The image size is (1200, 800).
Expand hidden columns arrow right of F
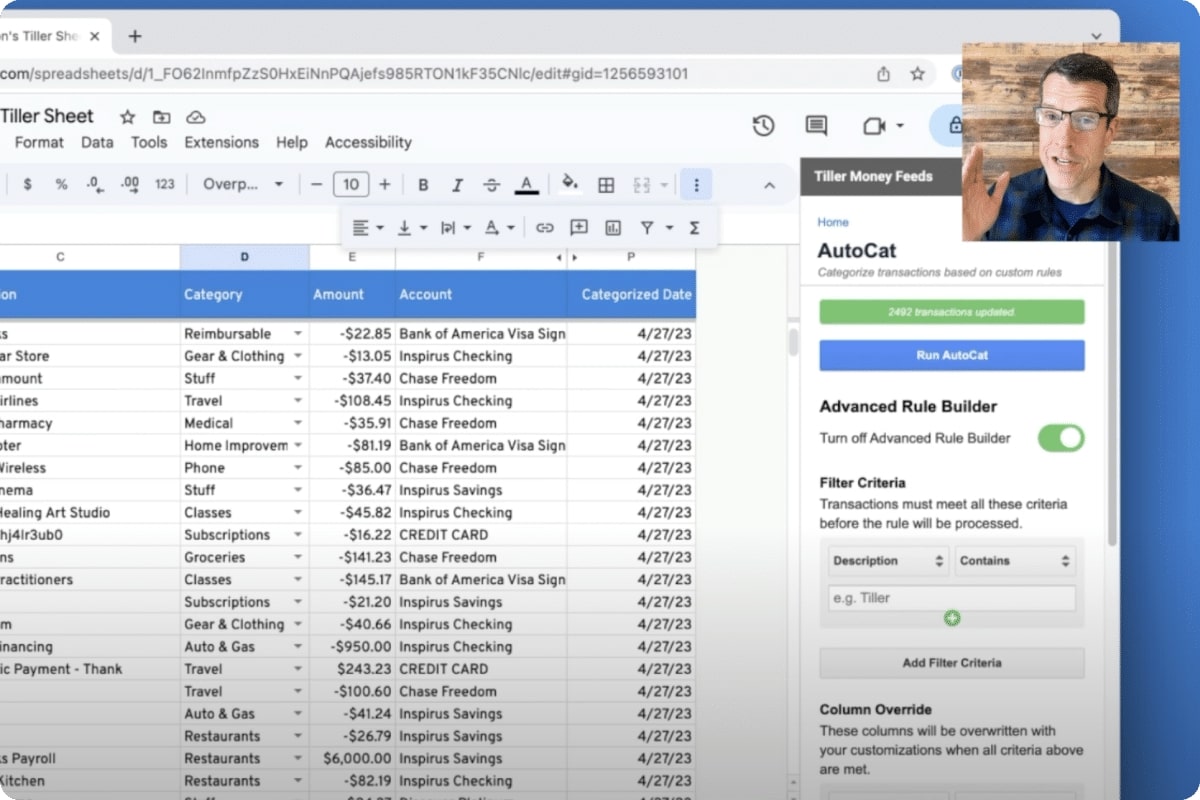574,257
